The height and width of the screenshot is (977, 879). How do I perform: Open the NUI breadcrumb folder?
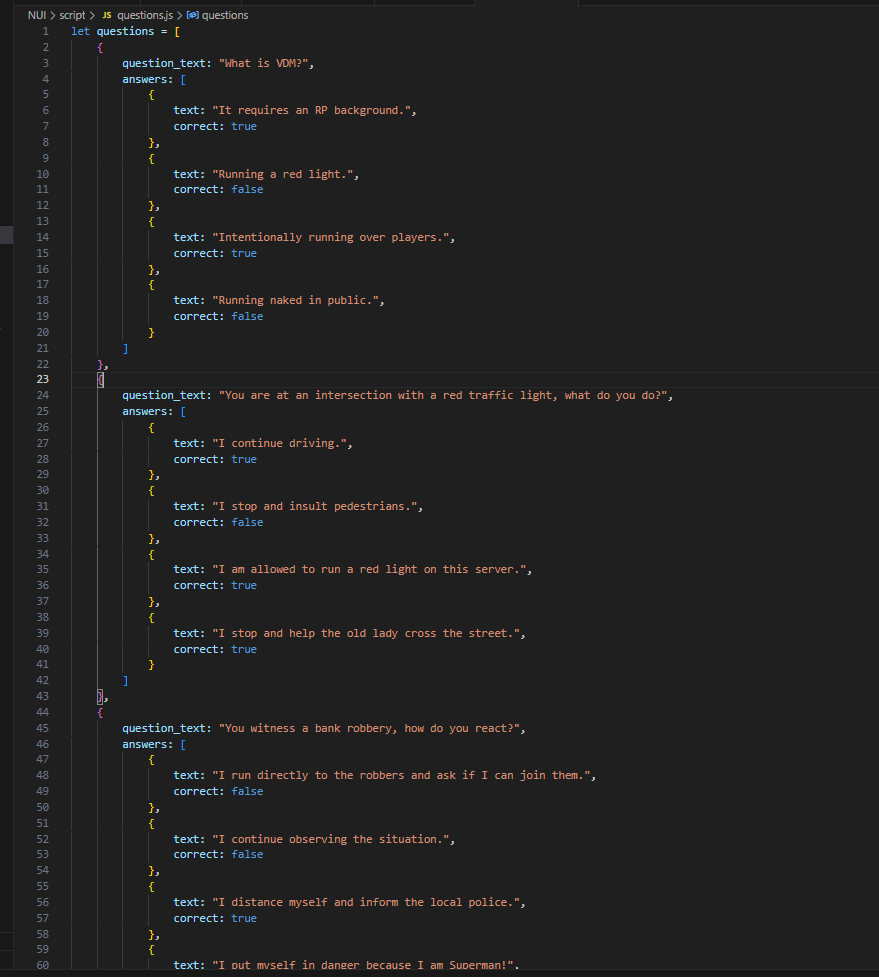[x=37, y=15]
